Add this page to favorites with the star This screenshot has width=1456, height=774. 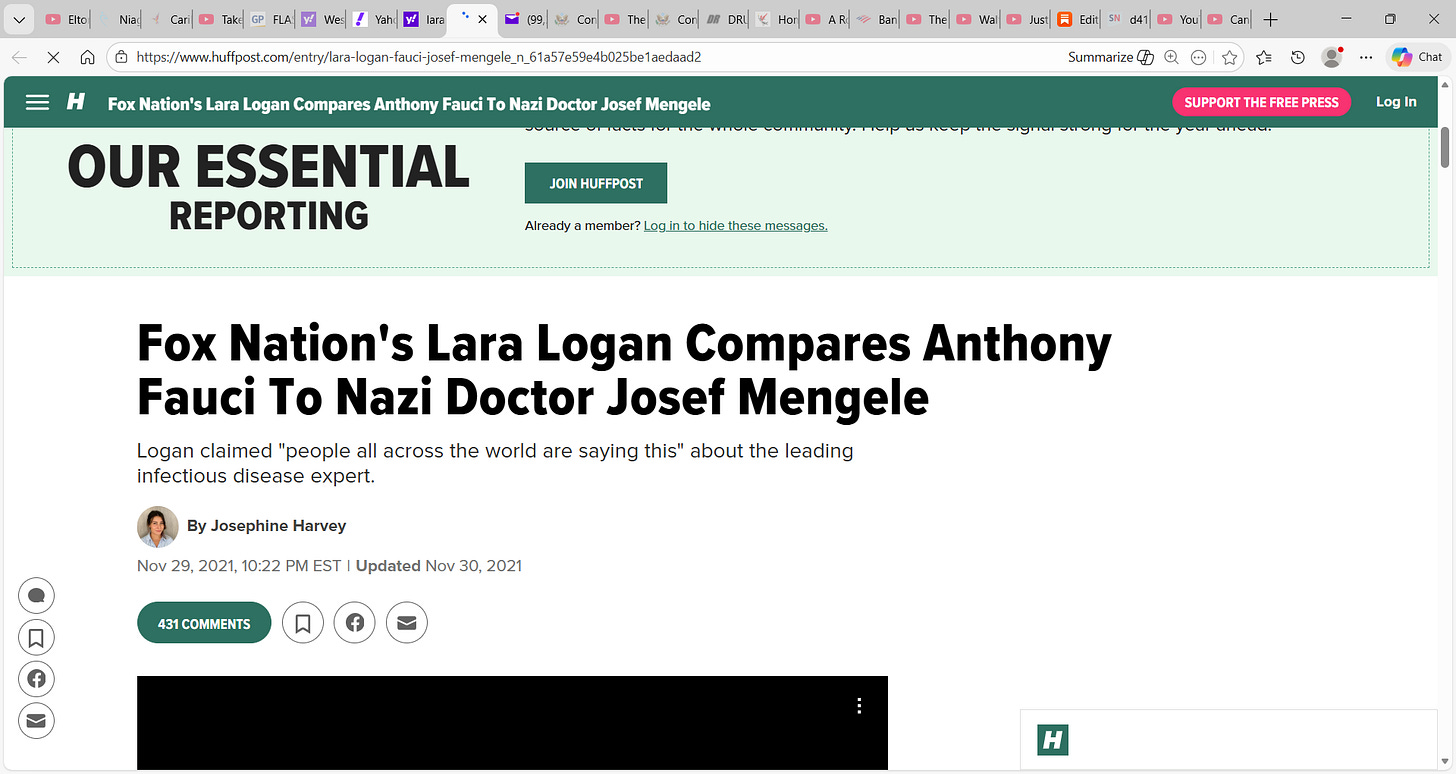click(x=1229, y=57)
